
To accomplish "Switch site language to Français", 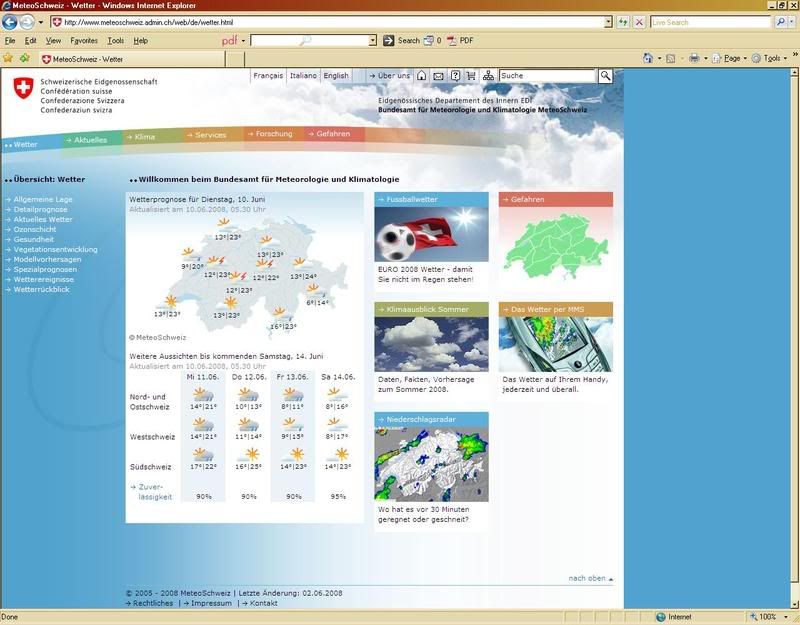I will click(x=268, y=76).
